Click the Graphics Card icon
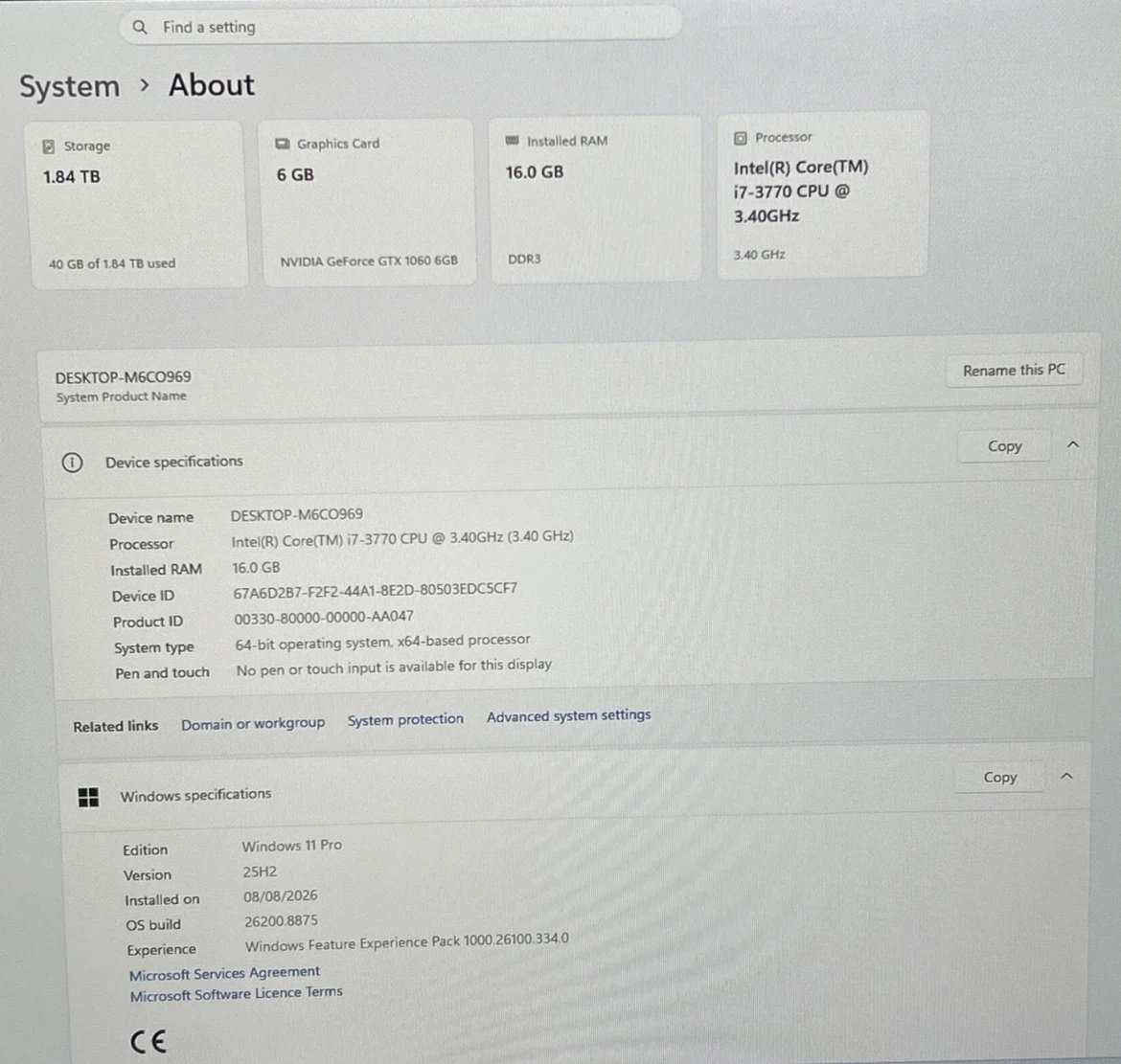The height and width of the screenshot is (1064, 1121). tap(283, 144)
